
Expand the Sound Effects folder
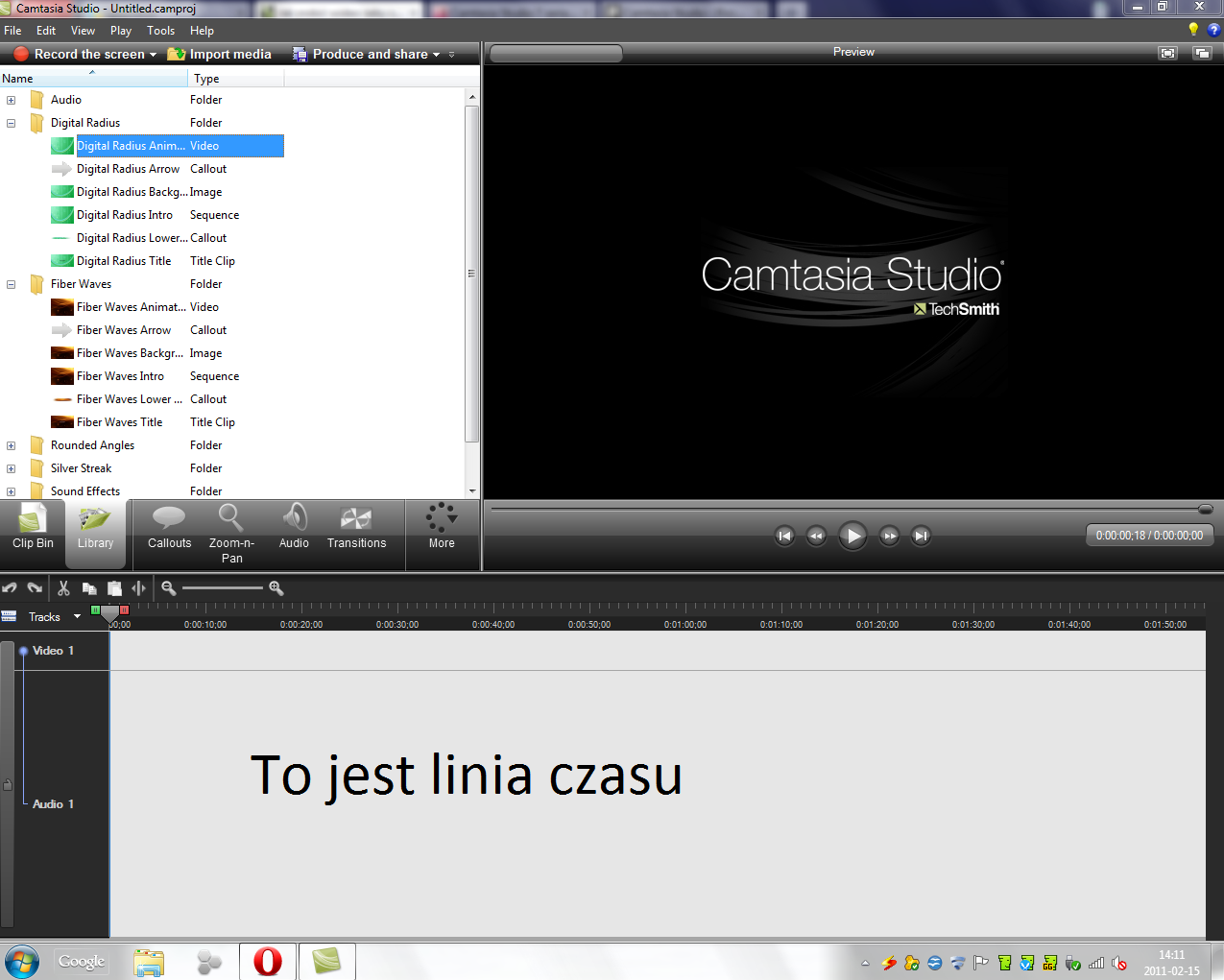click(12, 491)
